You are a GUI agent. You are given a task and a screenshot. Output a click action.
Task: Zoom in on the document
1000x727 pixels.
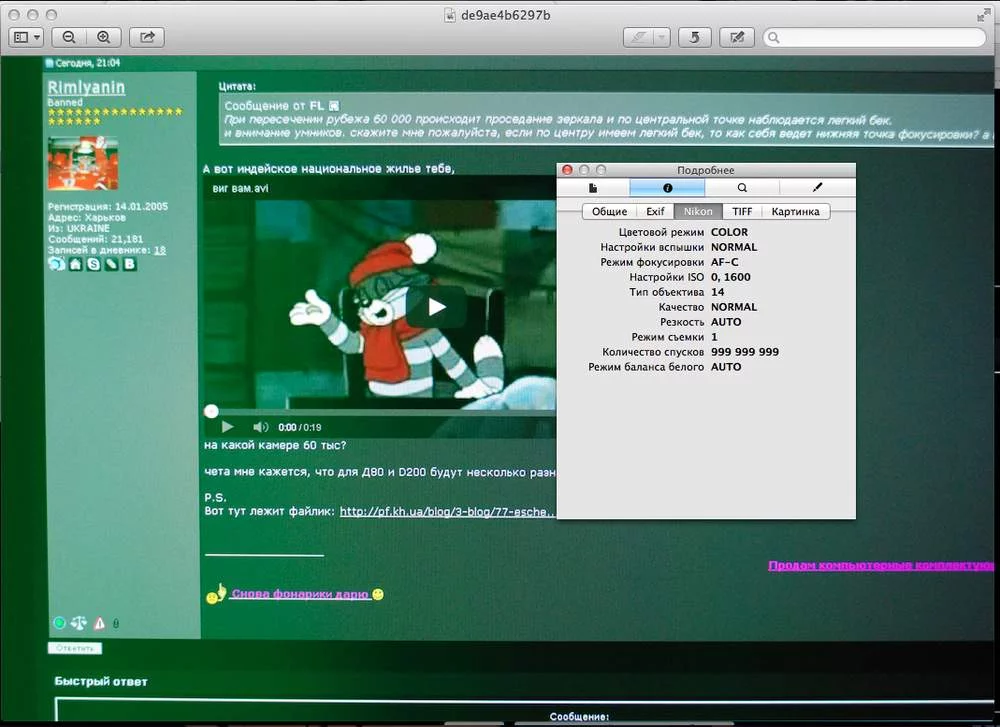click(x=104, y=37)
